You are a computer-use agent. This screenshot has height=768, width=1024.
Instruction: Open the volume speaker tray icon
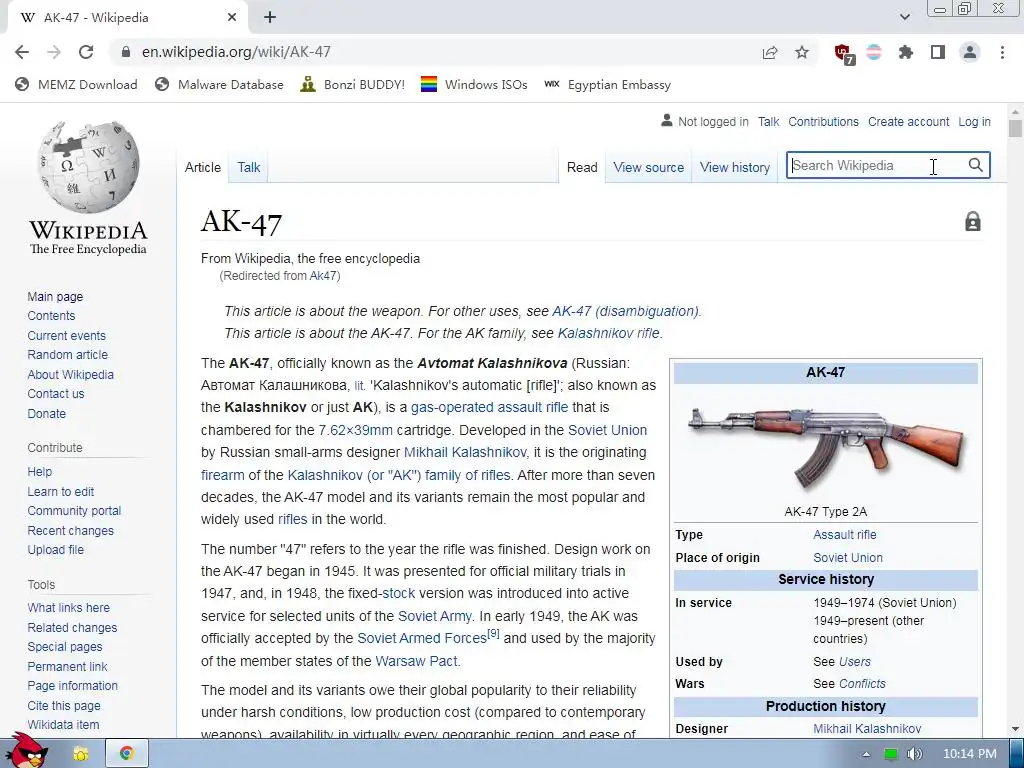pyautogui.click(x=914, y=754)
